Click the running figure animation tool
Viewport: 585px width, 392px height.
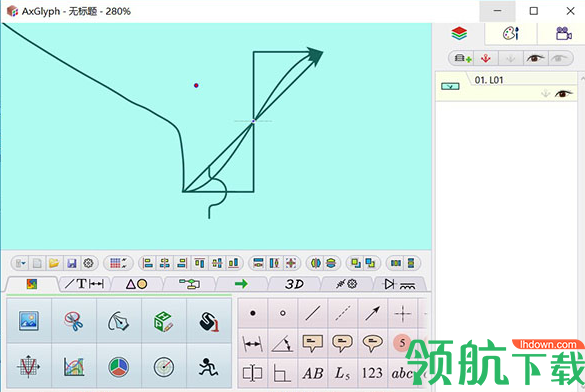pyautogui.click(x=209, y=367)
